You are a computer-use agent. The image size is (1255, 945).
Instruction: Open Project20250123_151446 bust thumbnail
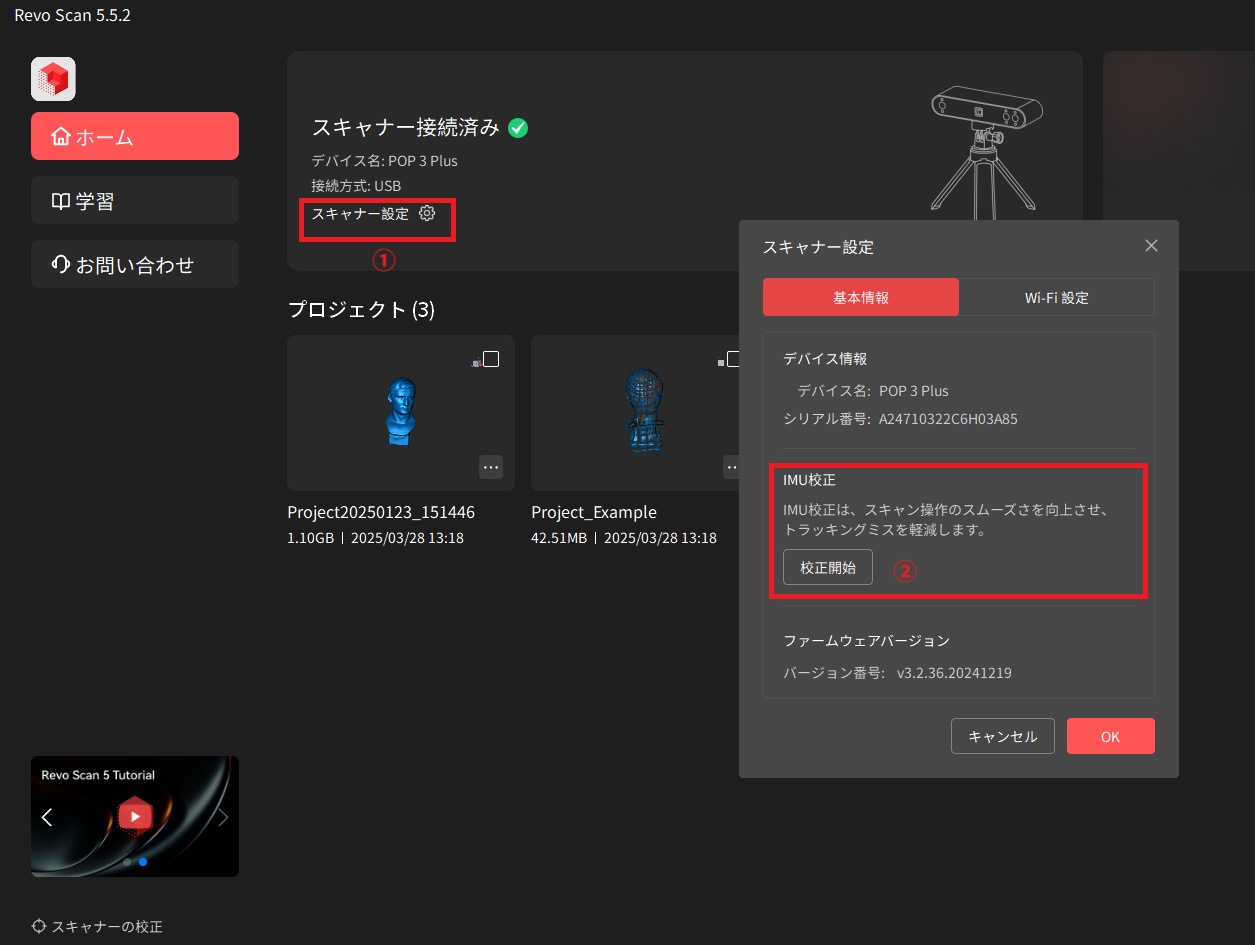coord(401,413)
